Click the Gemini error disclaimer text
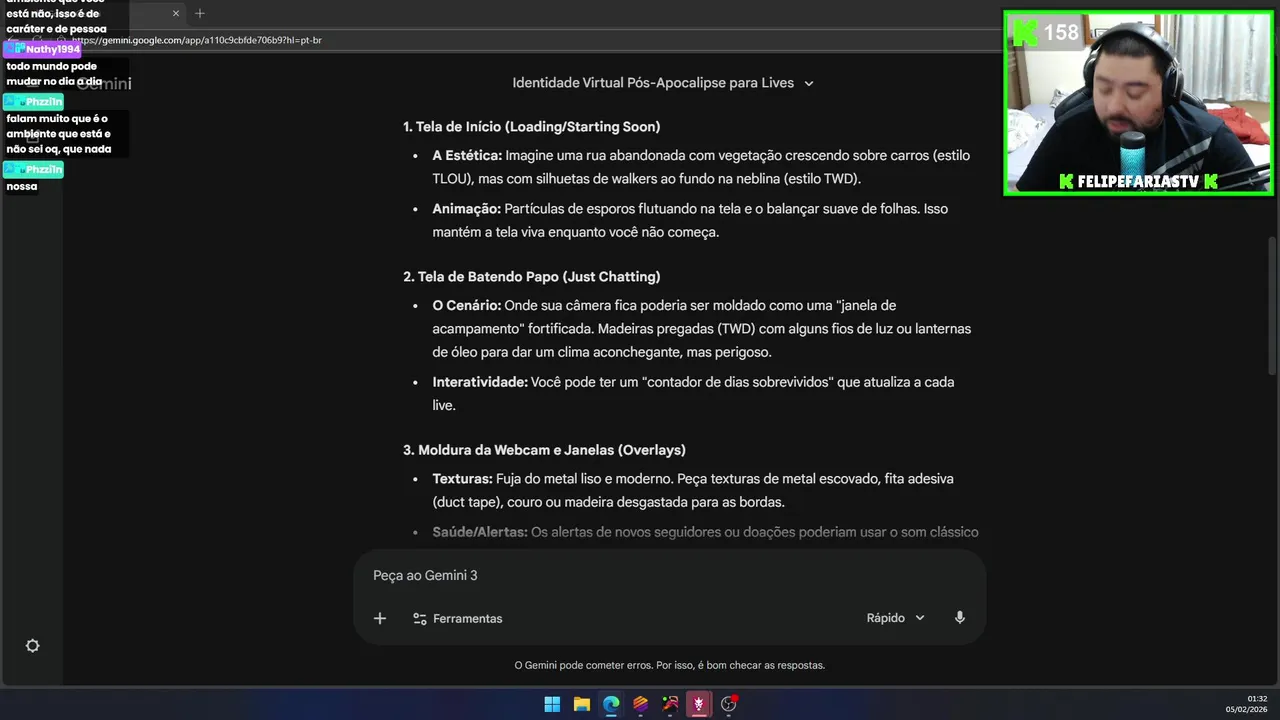The image size is (1280, 720). (x=669, y=665)
